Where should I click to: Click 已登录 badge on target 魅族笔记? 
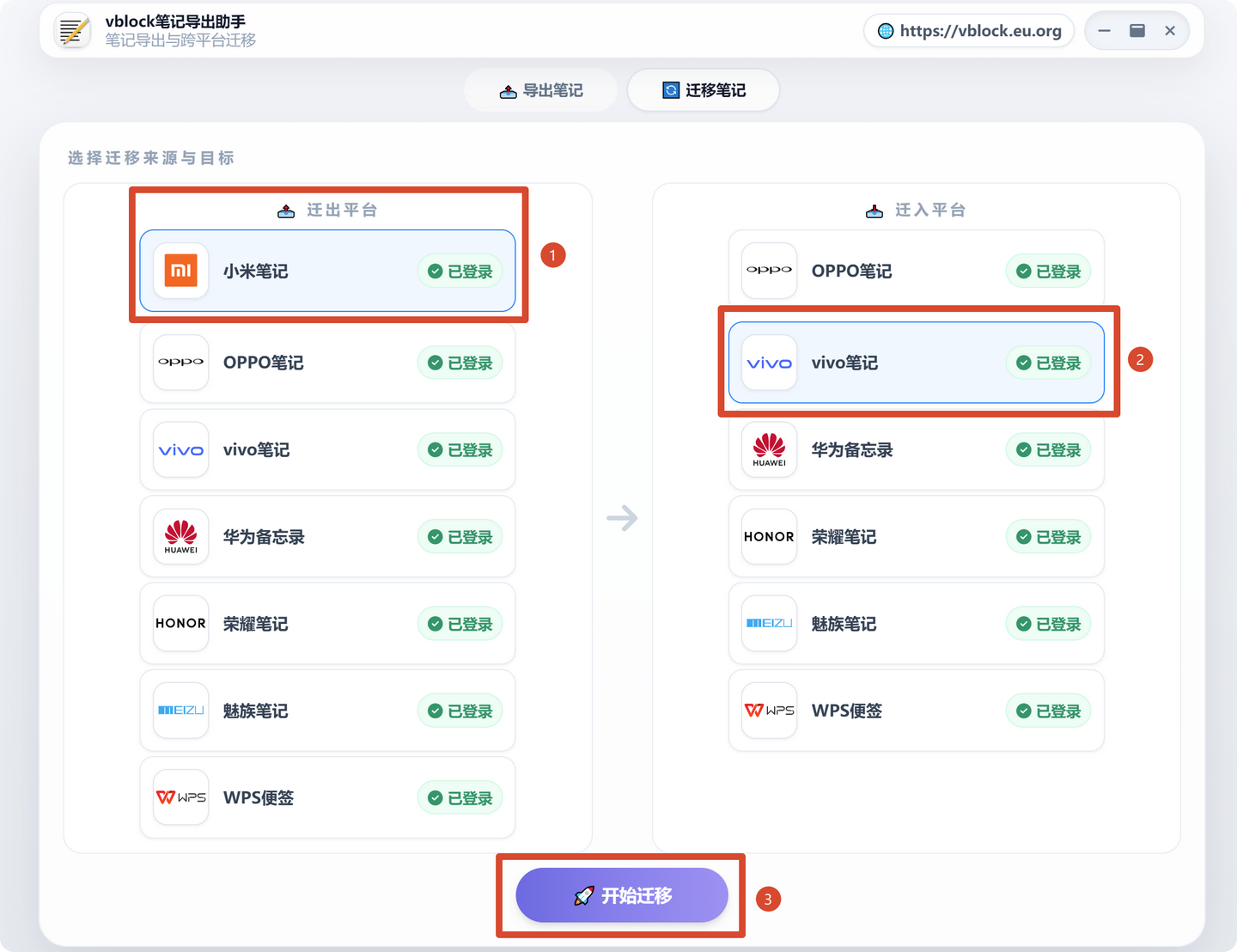tap(1048, 623)
